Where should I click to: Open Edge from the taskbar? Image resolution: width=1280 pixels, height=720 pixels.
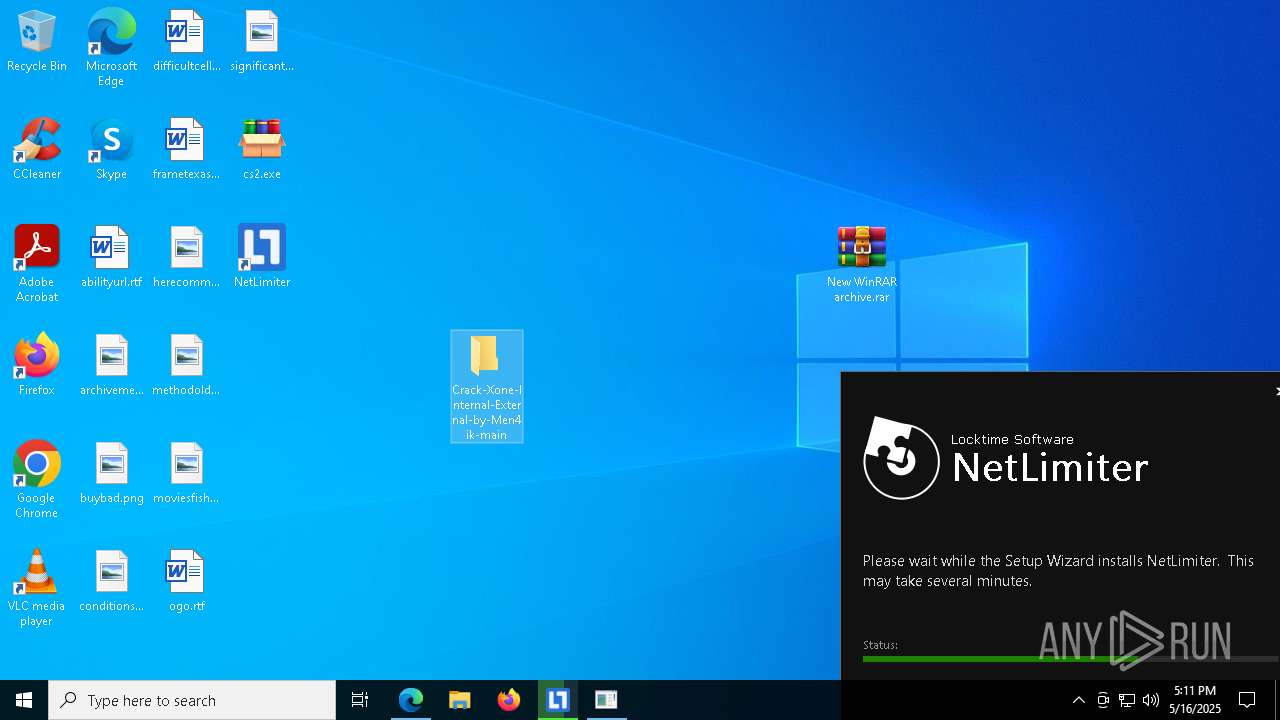(x=411, y=700)
